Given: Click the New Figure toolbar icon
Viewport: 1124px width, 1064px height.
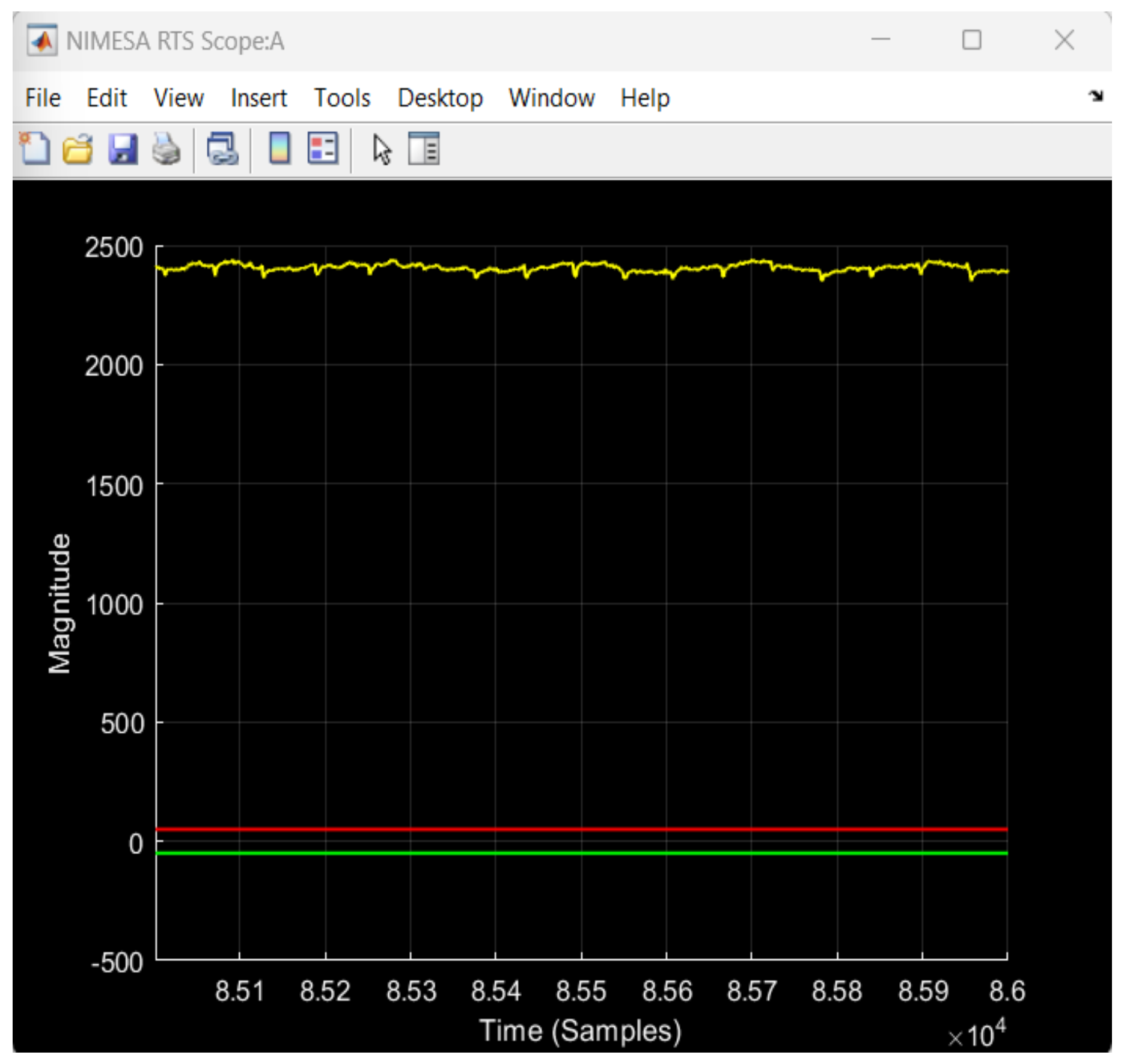Looking at the screenshot, I should 35,148.
